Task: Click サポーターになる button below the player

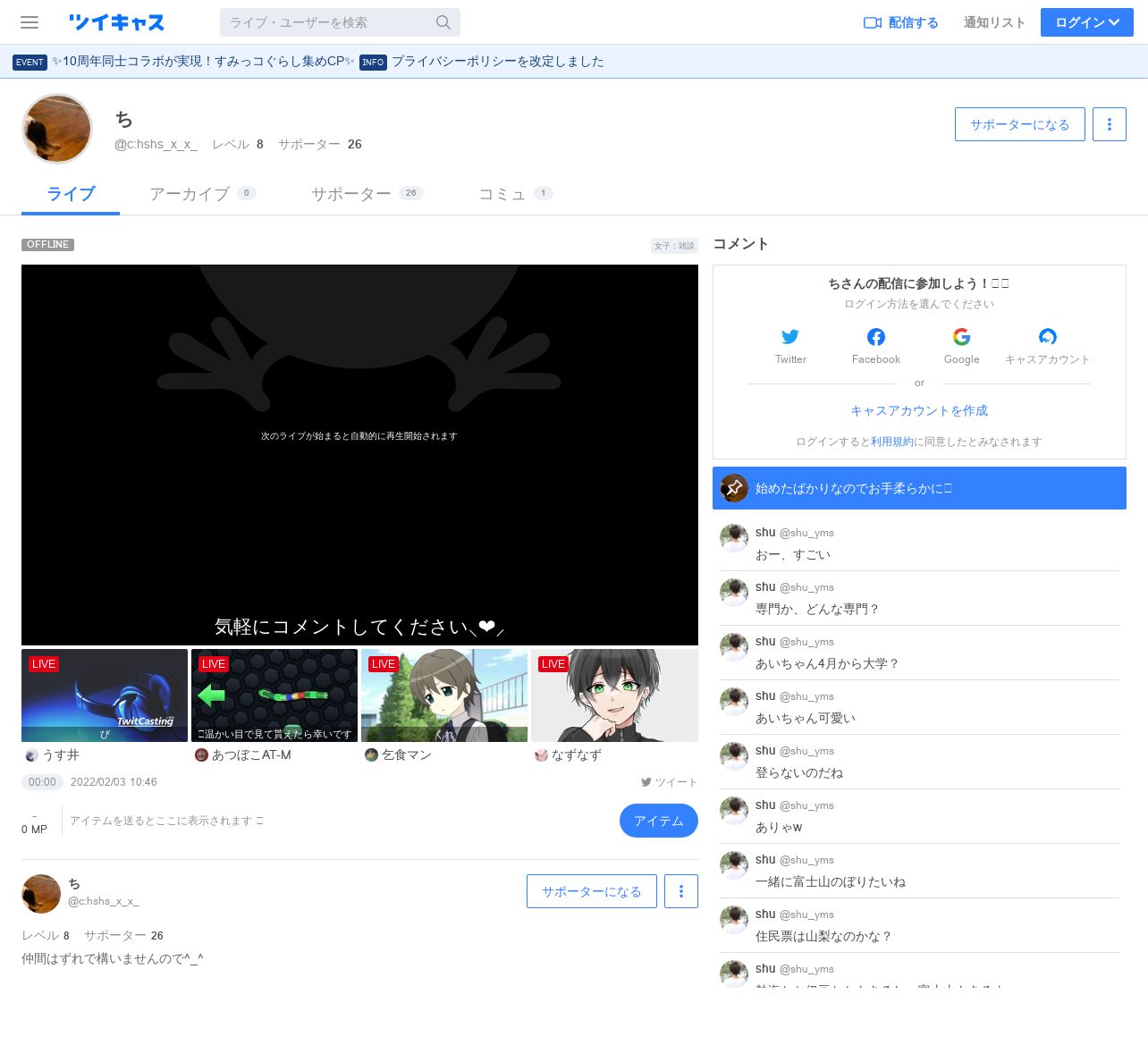Action: click(x=592, y=891)
